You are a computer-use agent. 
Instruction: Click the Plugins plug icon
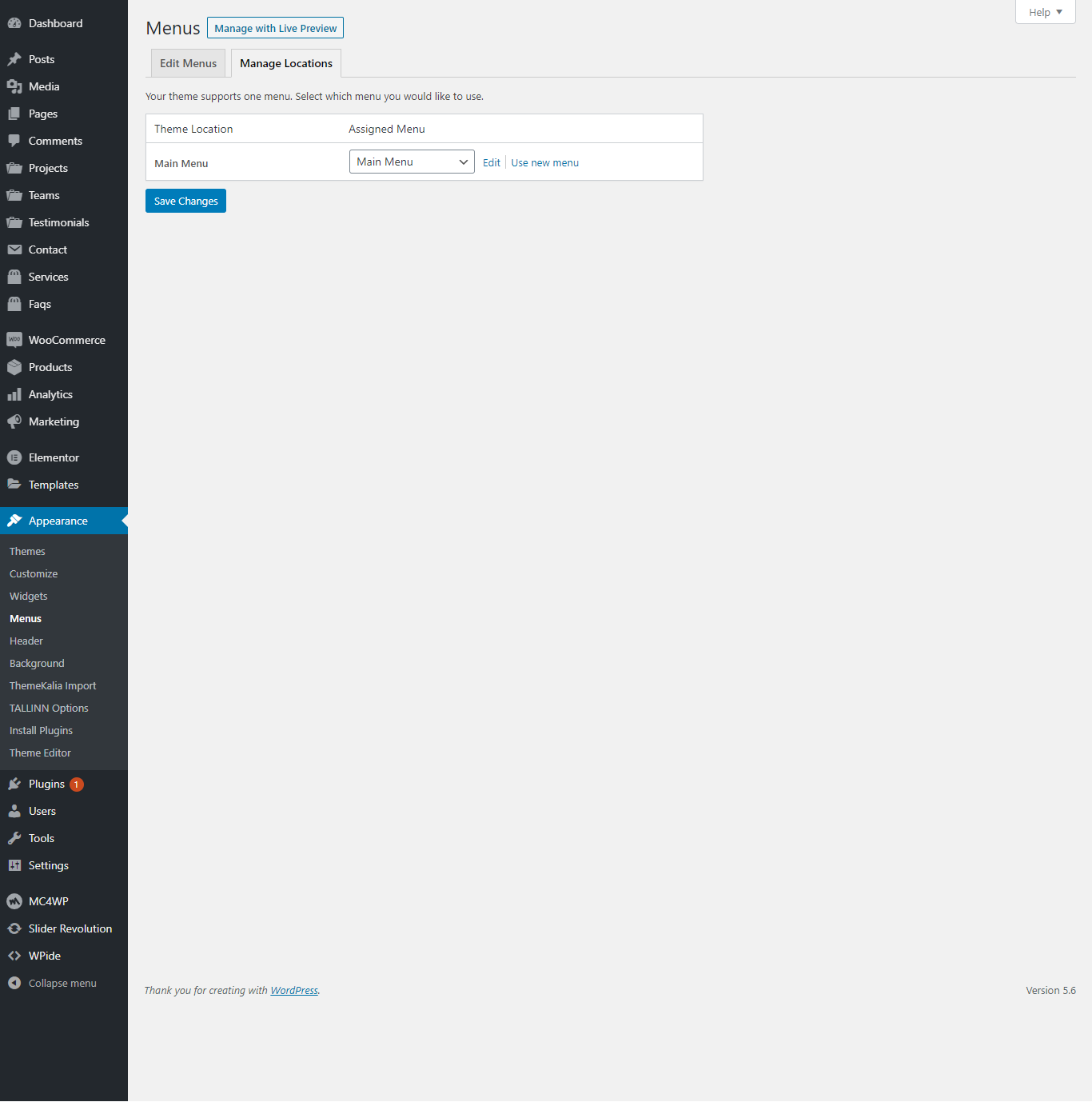(14, 784)
